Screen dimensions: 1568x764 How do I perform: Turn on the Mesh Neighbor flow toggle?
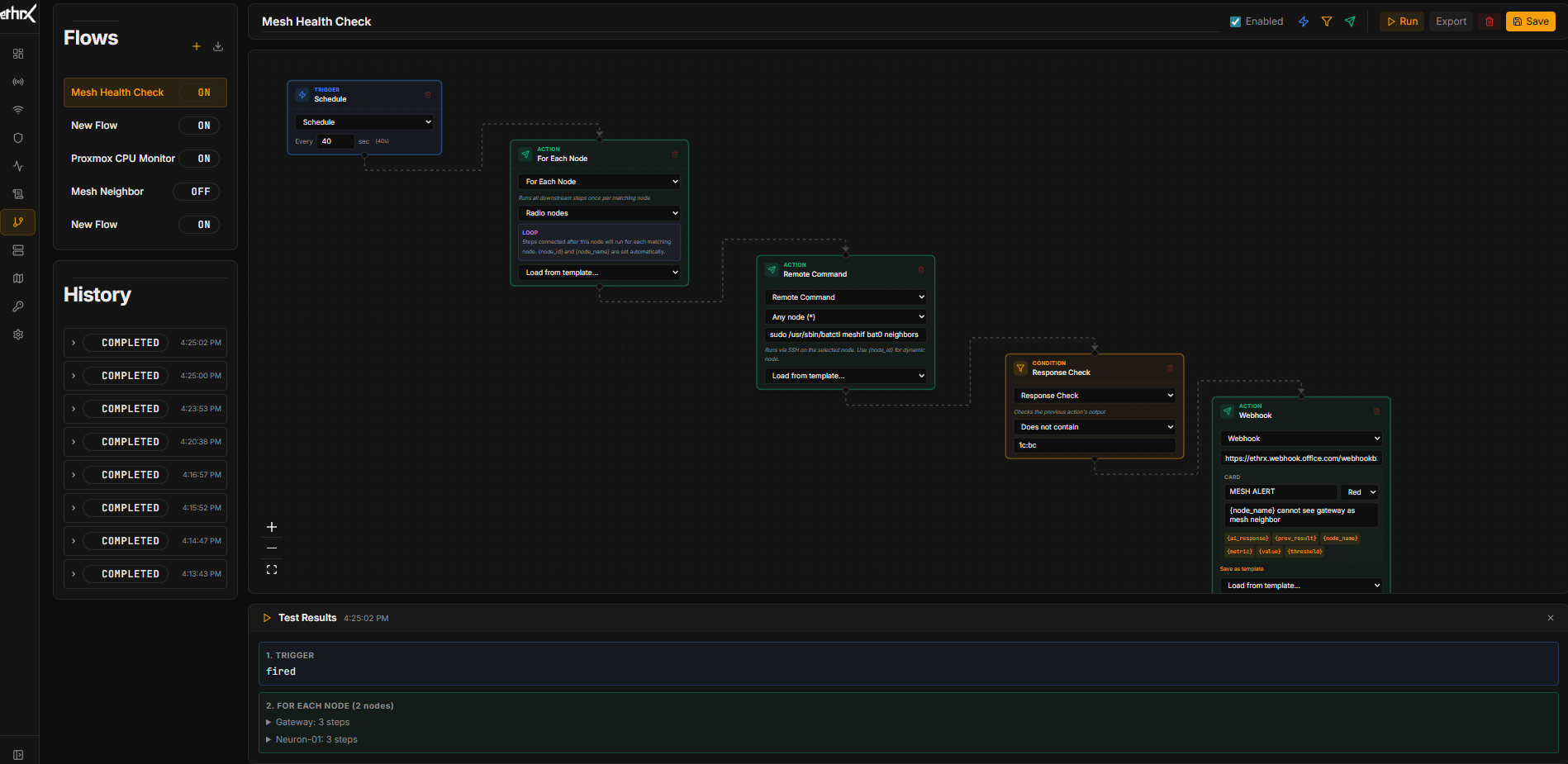tap(197, 192)
